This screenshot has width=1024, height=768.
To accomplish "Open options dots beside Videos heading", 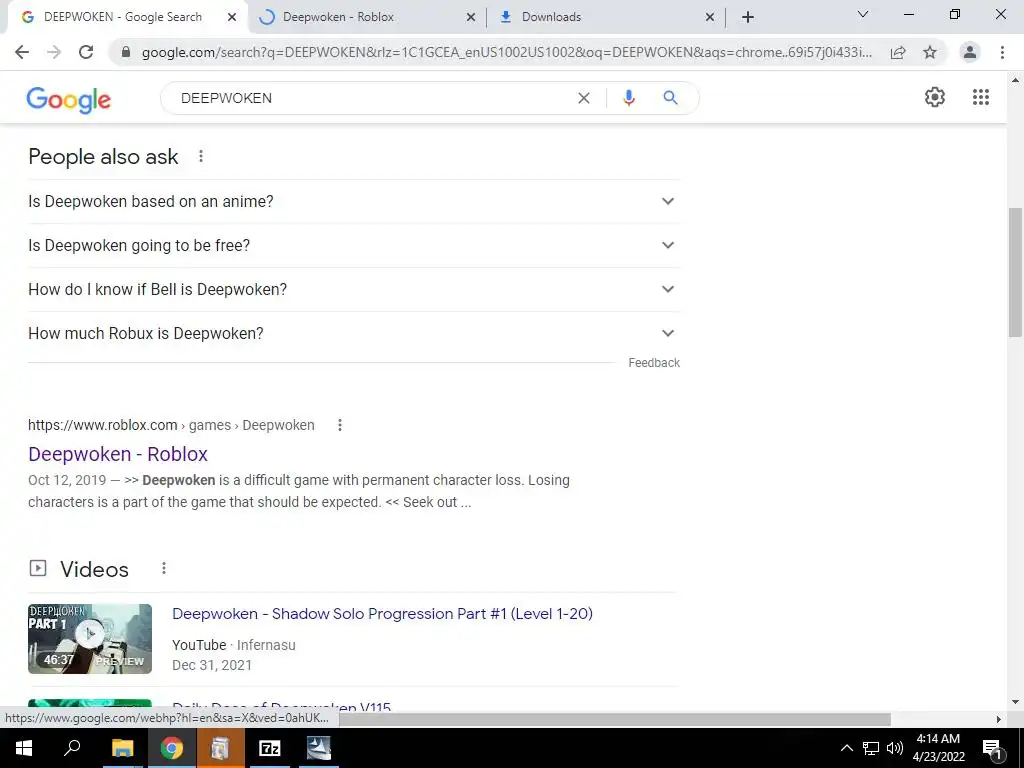I will point(164,568).
